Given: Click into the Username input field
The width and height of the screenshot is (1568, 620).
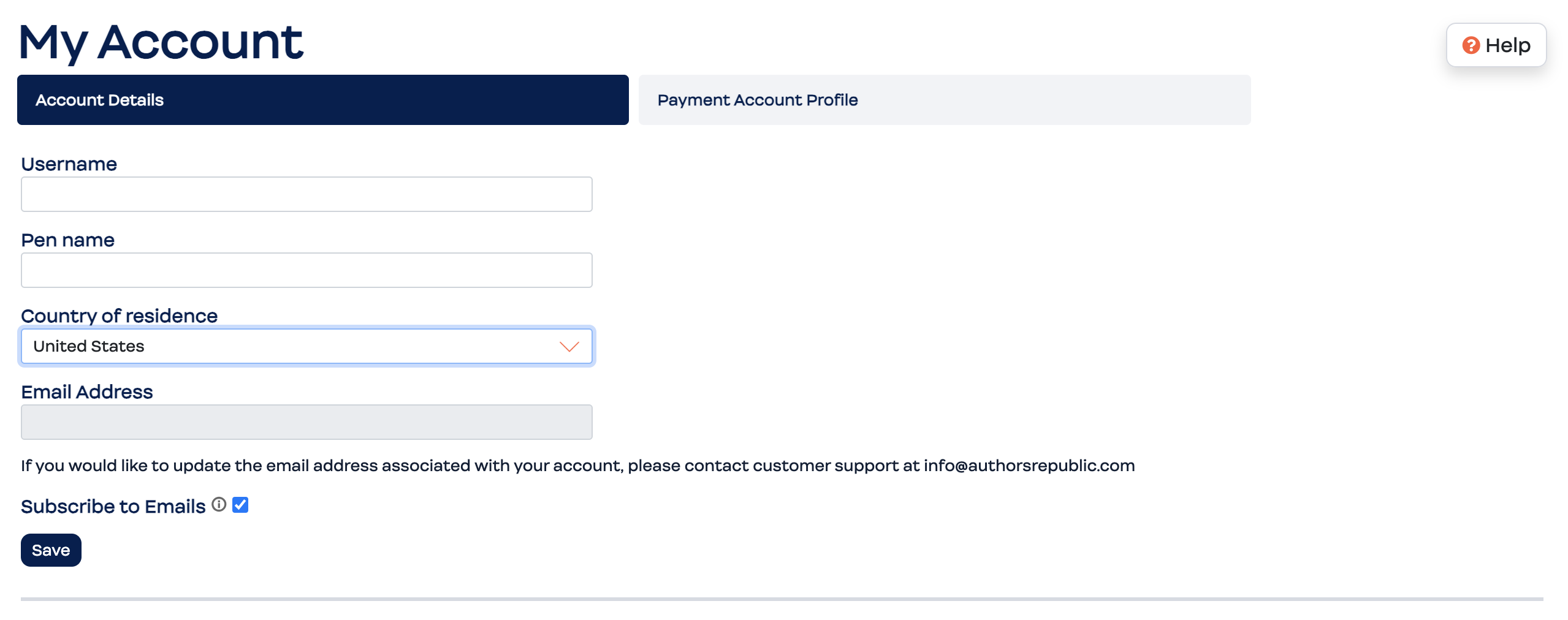Looking at the screenshot, I should pos(306,194).
